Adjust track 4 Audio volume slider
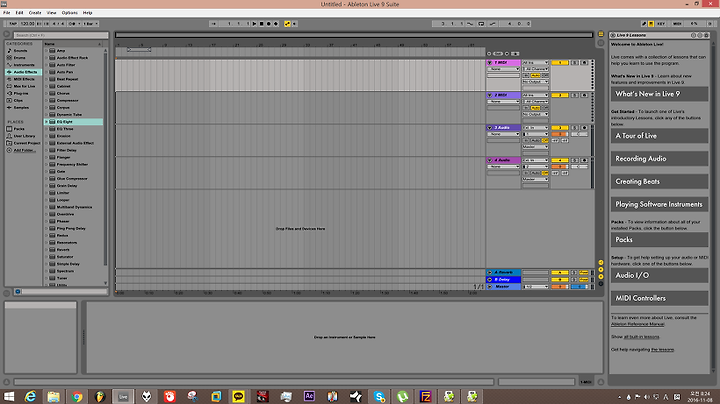This screenshot has width=720, height=404. (x=560, y=167)
